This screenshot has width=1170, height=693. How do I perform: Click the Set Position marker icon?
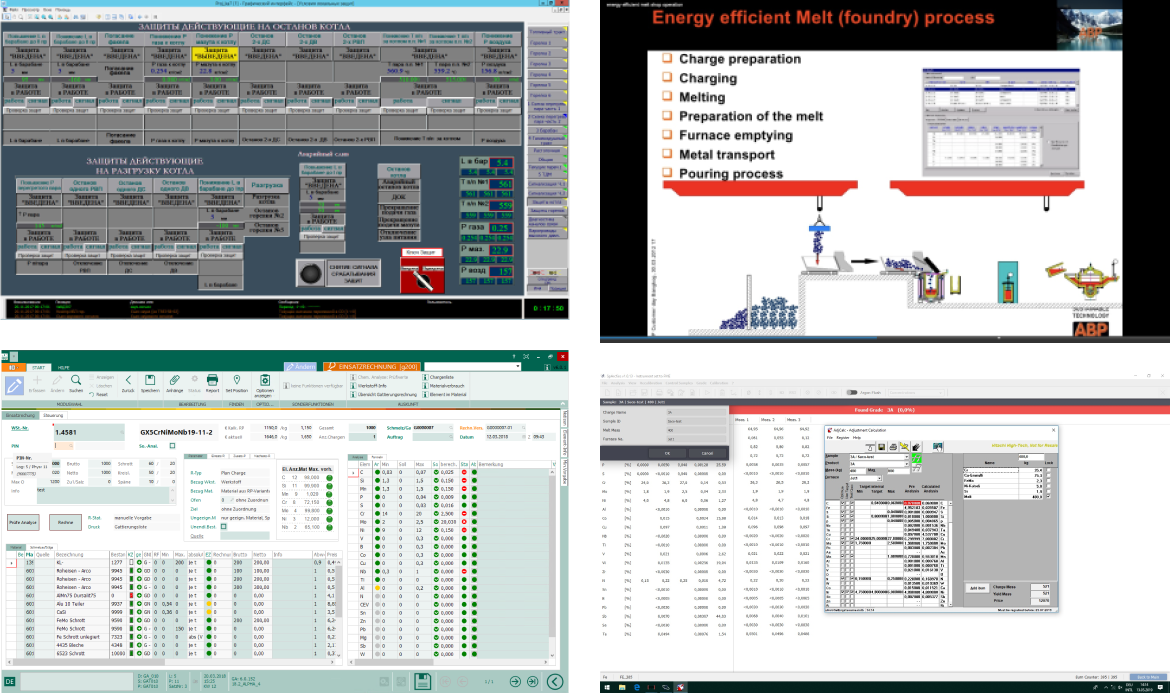click(x=236, y=380)
